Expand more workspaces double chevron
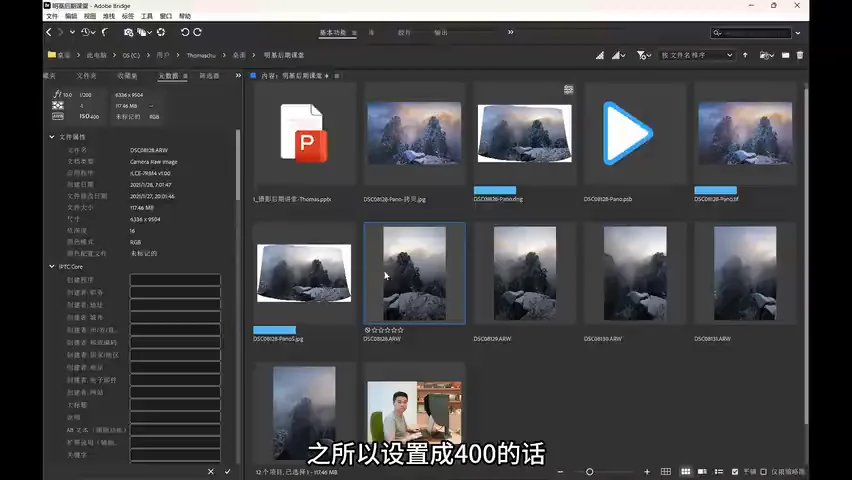Image resolution: width=852 pixels, height=480 pixels. [511, 33]
